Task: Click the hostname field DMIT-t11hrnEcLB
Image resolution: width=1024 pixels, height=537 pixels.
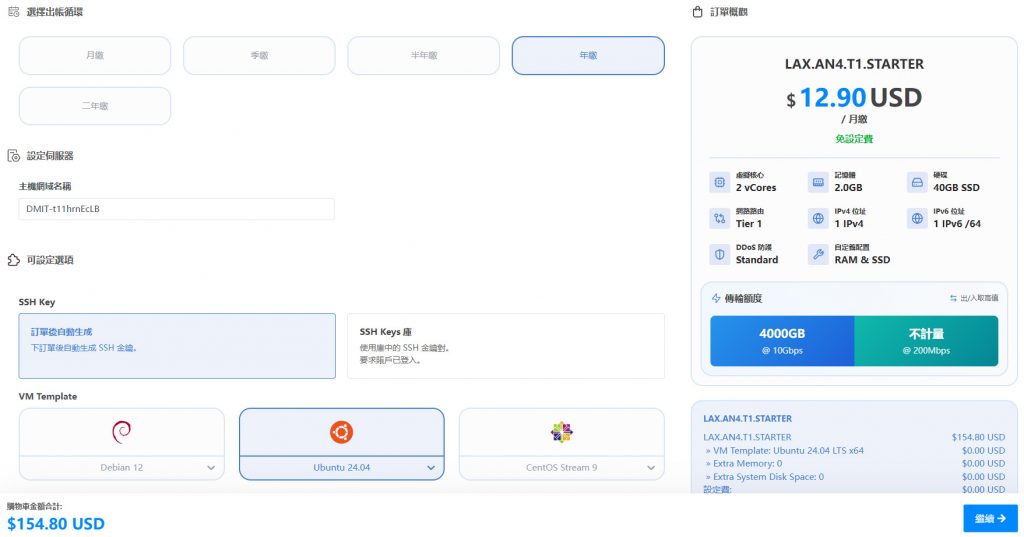Action: click(x=176, y=209)
